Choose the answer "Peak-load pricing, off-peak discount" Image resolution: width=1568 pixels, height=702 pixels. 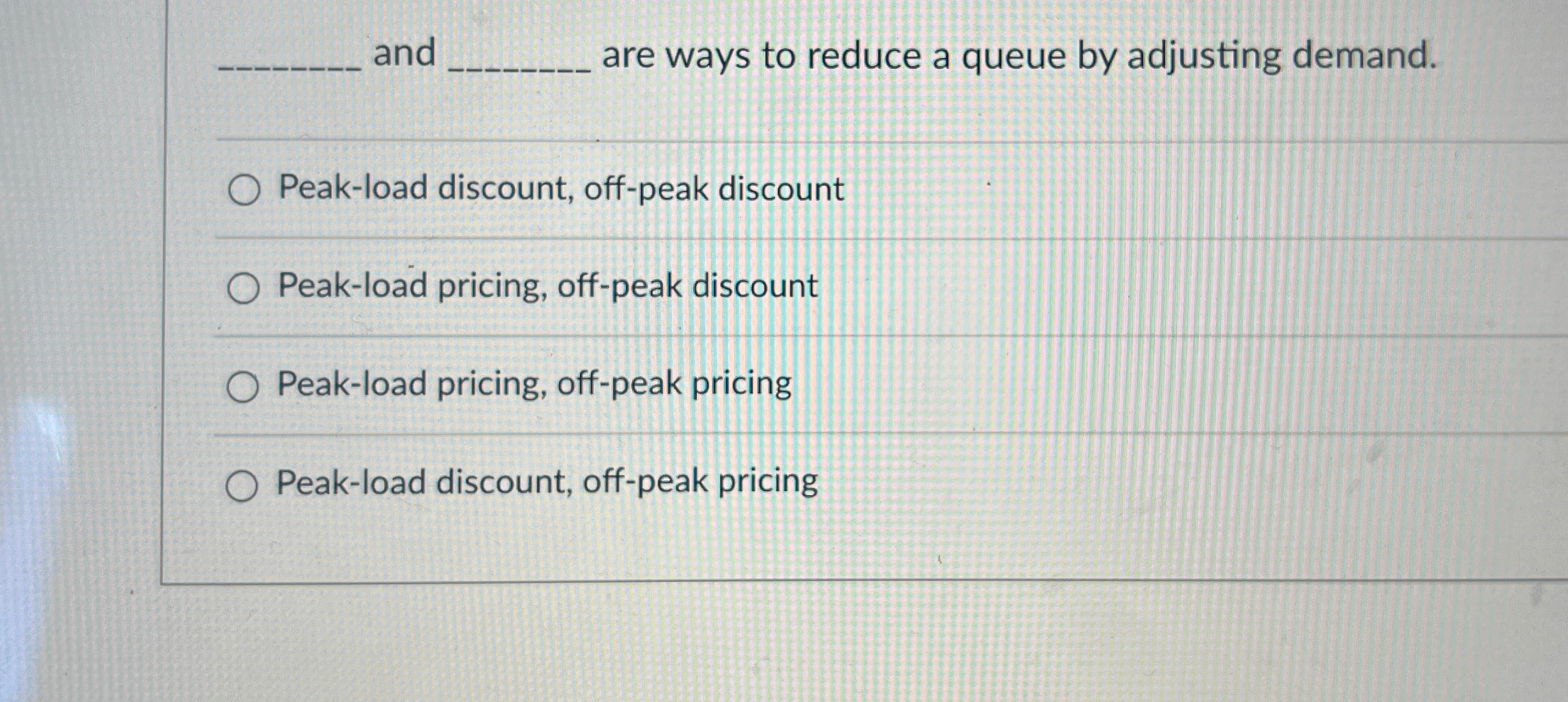[x=550, y=287]
